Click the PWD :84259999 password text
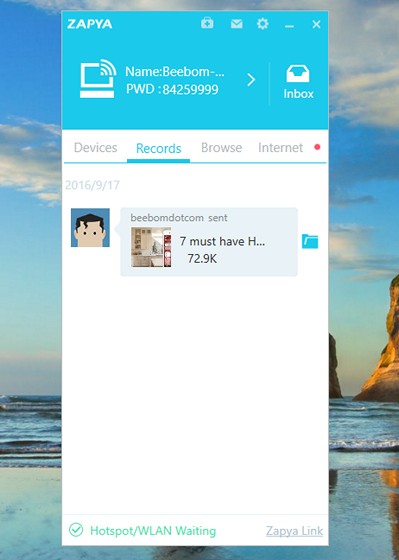Viewport: 399px width, 560px height. pyautogui.click(x=172, y=89)
